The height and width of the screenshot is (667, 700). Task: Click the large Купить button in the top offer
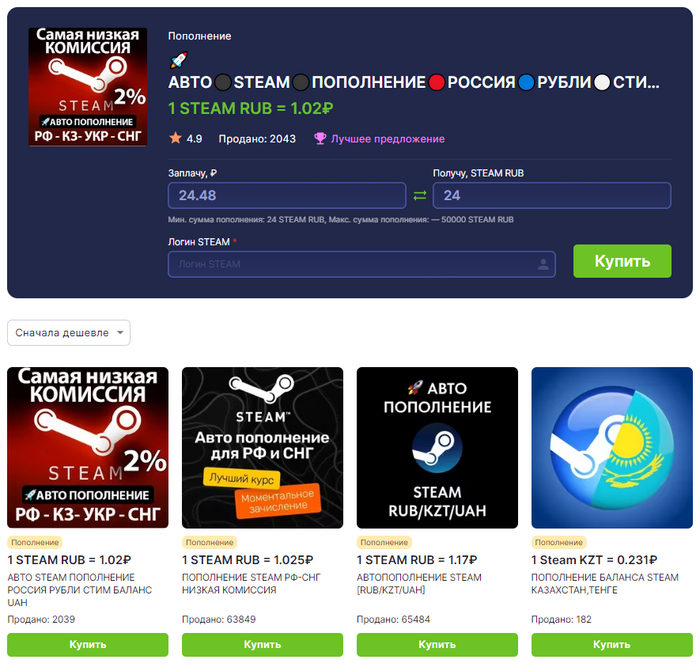tap(622, 261)
